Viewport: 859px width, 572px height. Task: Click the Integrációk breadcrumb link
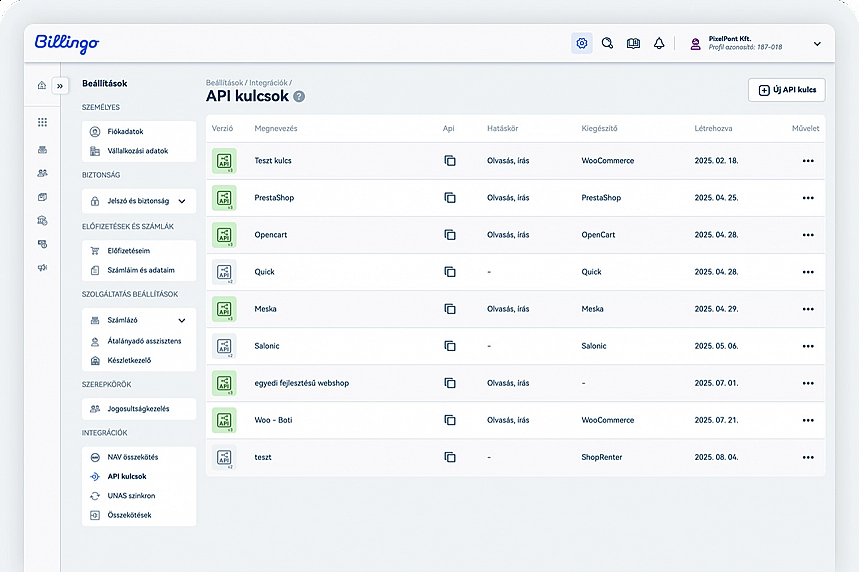point(268,82)
